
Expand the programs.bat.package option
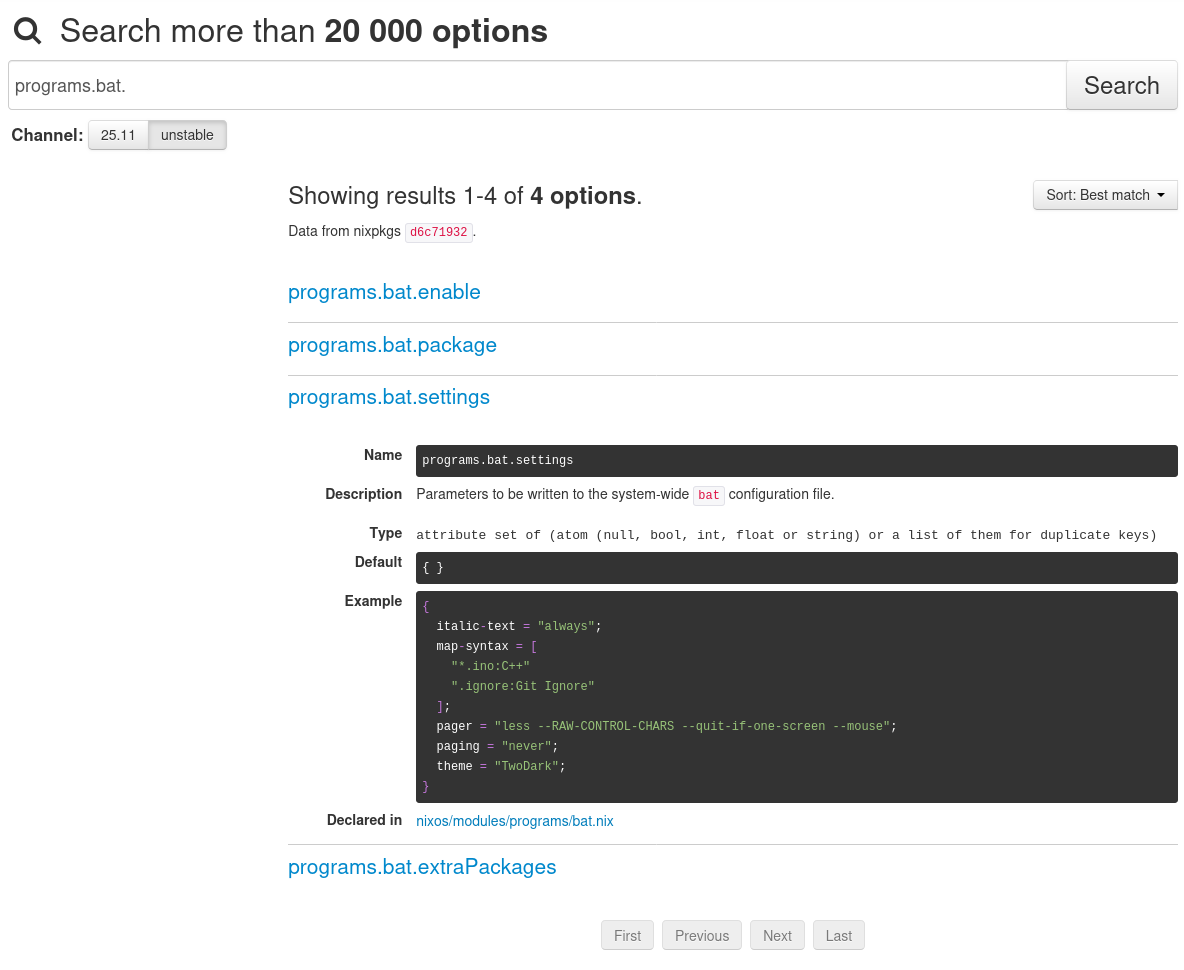coord(392,345)
